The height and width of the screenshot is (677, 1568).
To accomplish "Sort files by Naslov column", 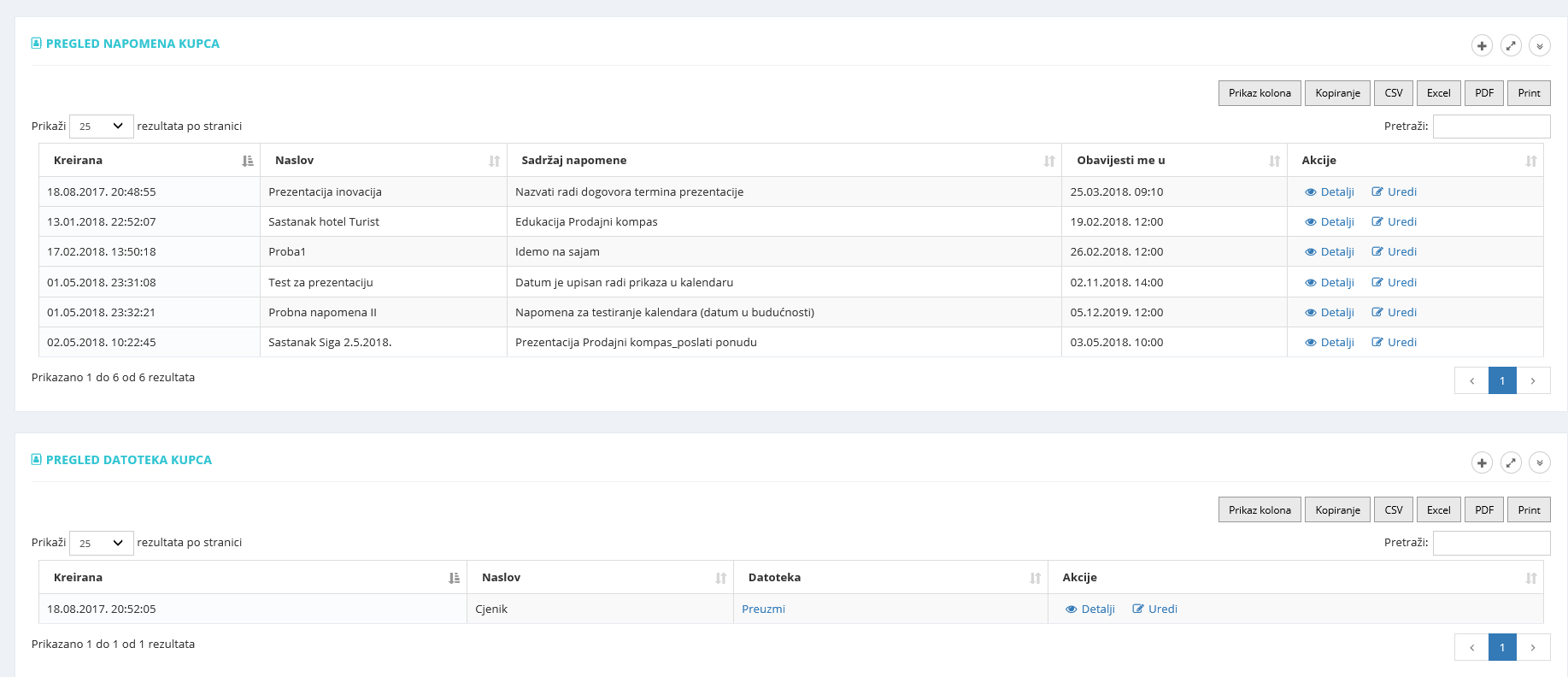I will (x=601, y=578).
